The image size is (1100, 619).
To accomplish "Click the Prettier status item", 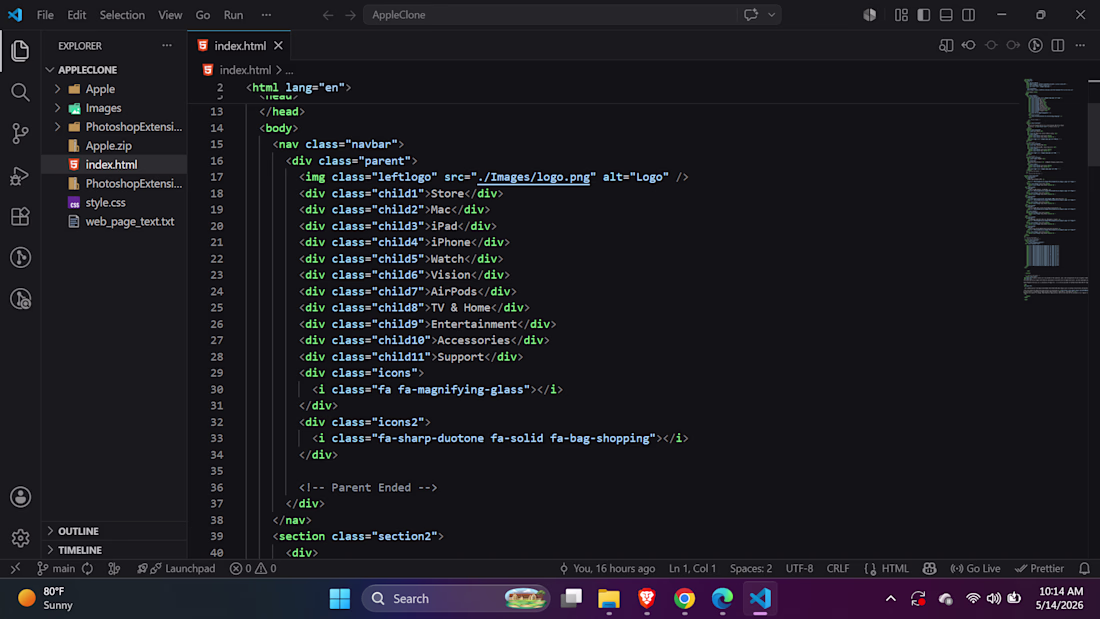I will (1040, 568).
